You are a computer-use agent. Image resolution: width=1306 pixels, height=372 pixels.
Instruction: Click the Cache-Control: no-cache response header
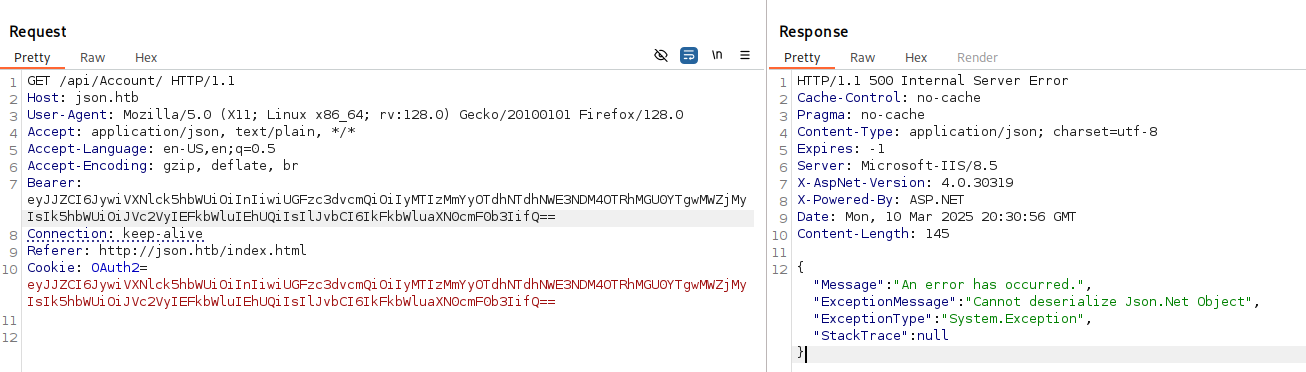pos(889,98)
